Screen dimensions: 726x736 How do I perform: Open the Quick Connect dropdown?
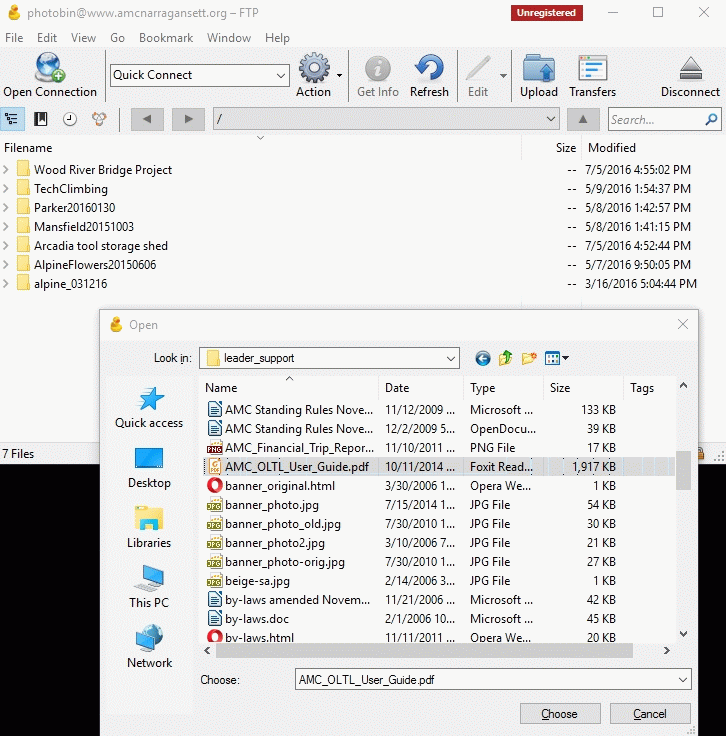pos(280,75)
